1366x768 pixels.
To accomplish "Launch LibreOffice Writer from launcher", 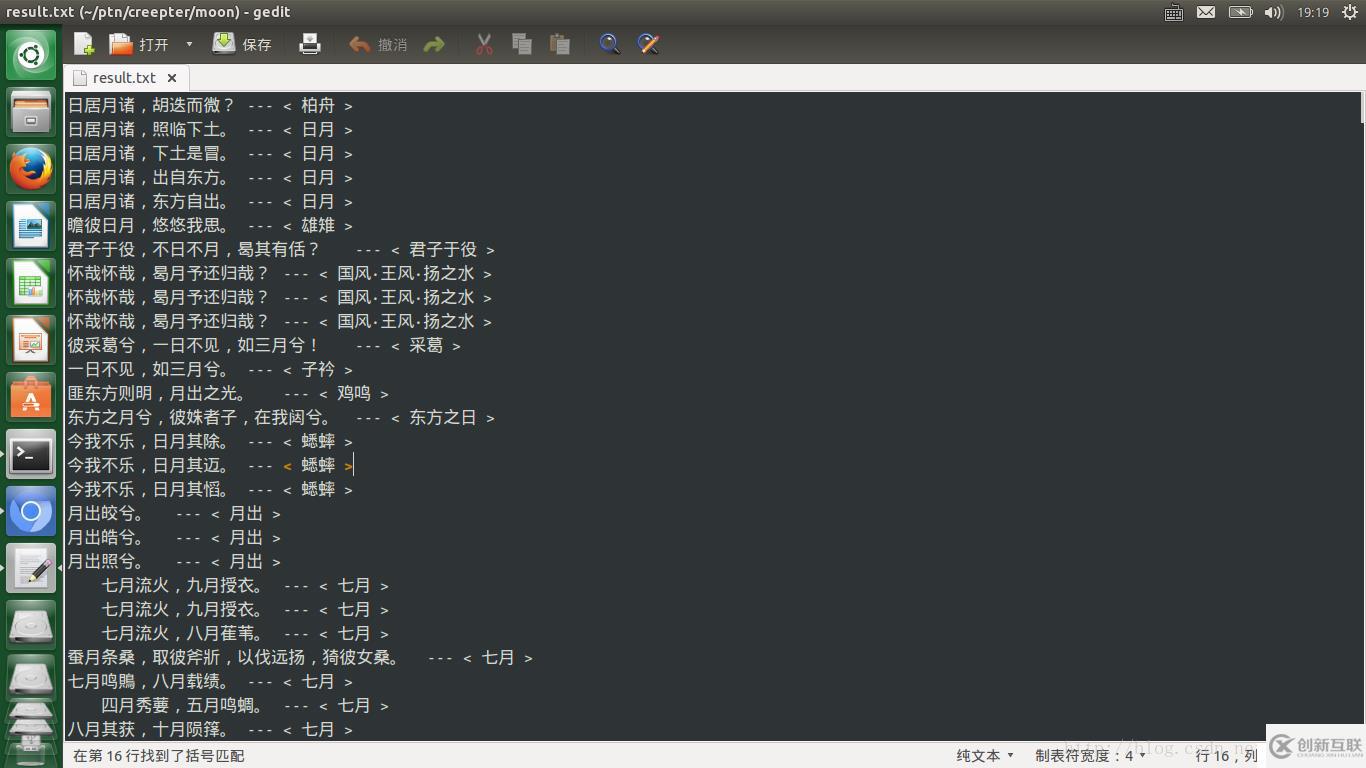I will (31, 226).
